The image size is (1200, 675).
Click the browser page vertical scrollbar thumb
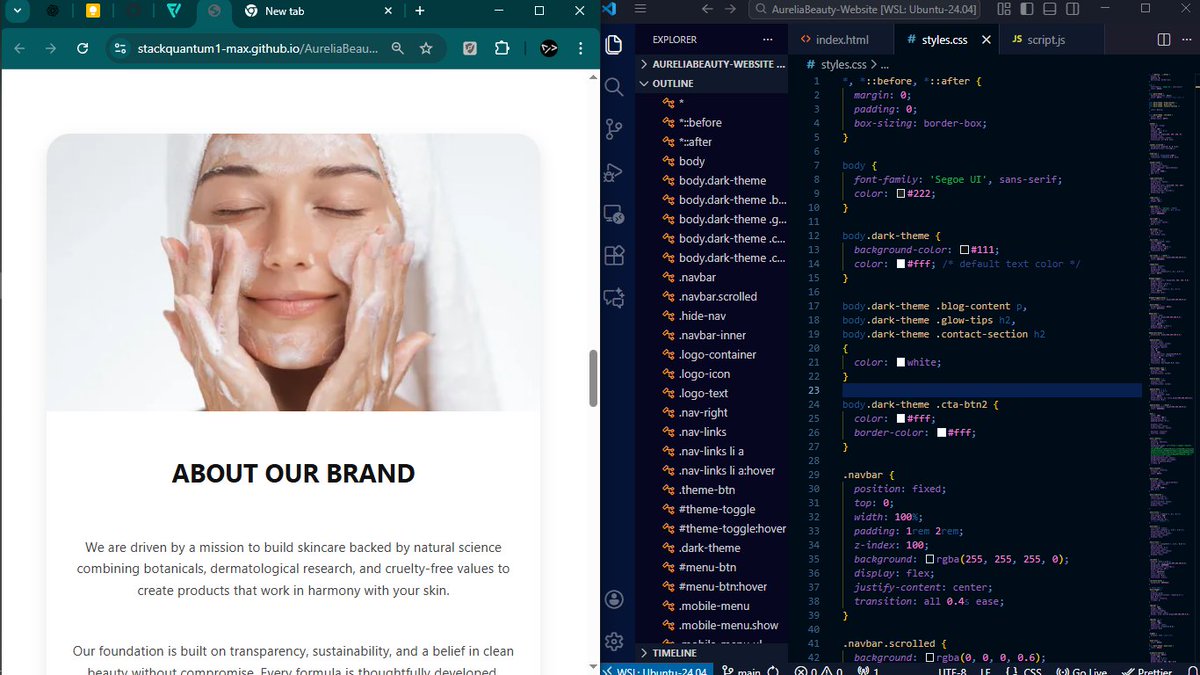[x=593, y=378]
